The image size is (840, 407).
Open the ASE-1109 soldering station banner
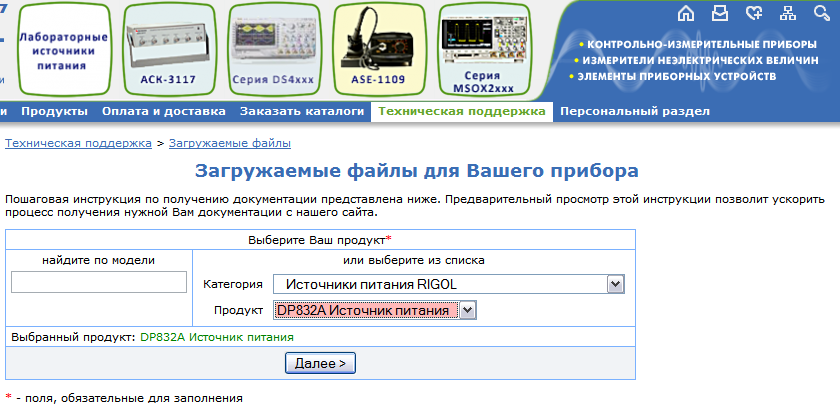point(378,49)
